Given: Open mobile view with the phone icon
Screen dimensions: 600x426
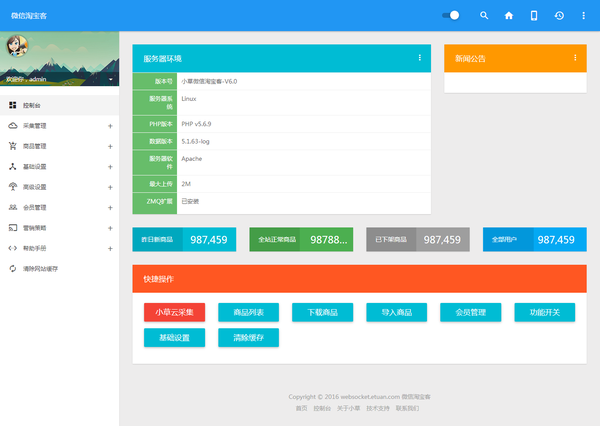Looking at the screenshot, I should coord(534,16).
